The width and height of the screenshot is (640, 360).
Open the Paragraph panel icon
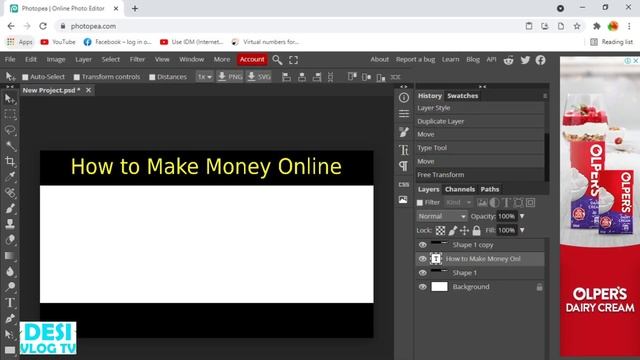[x=404, y=166]
